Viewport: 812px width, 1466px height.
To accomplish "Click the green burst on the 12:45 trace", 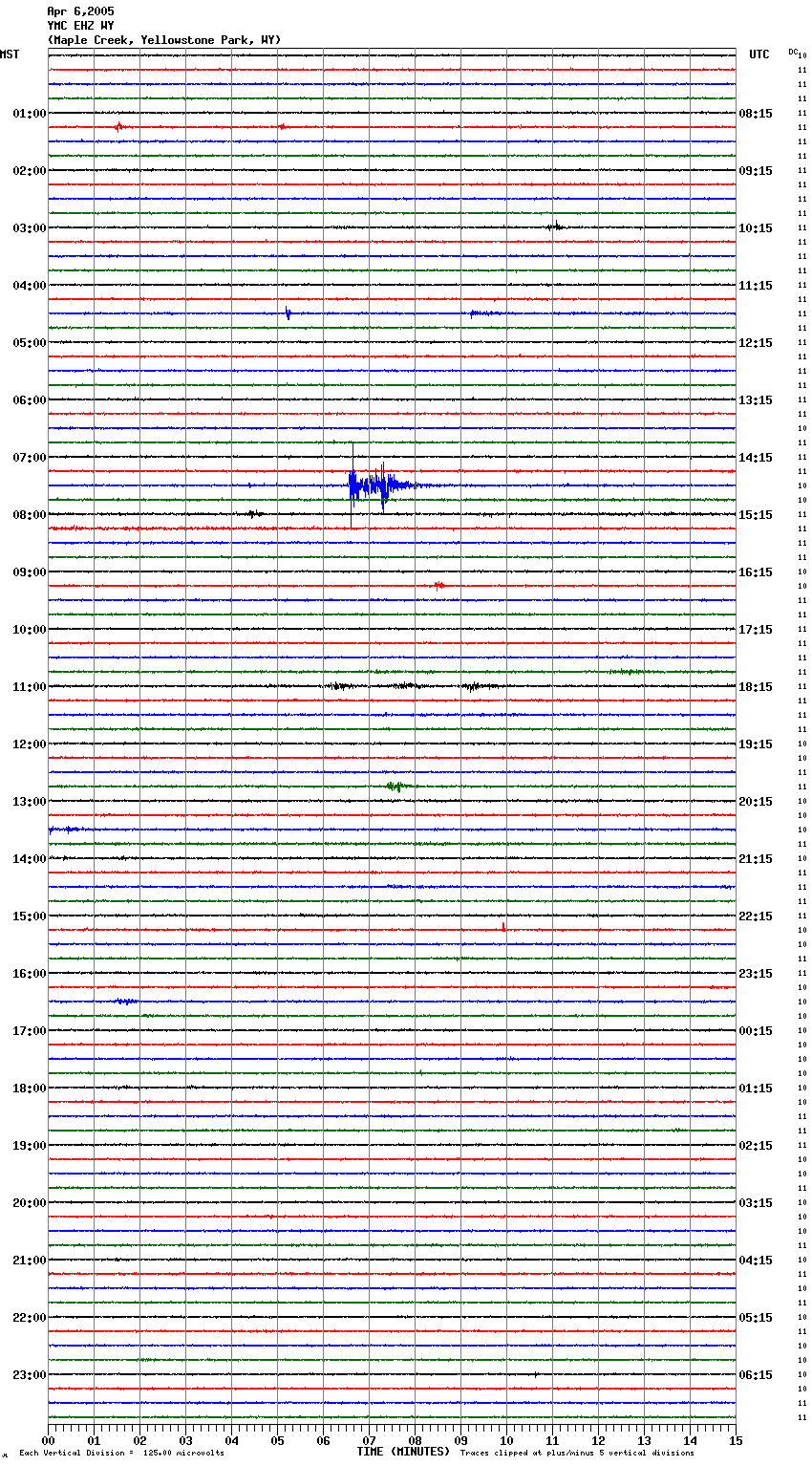I will point(396,787).
